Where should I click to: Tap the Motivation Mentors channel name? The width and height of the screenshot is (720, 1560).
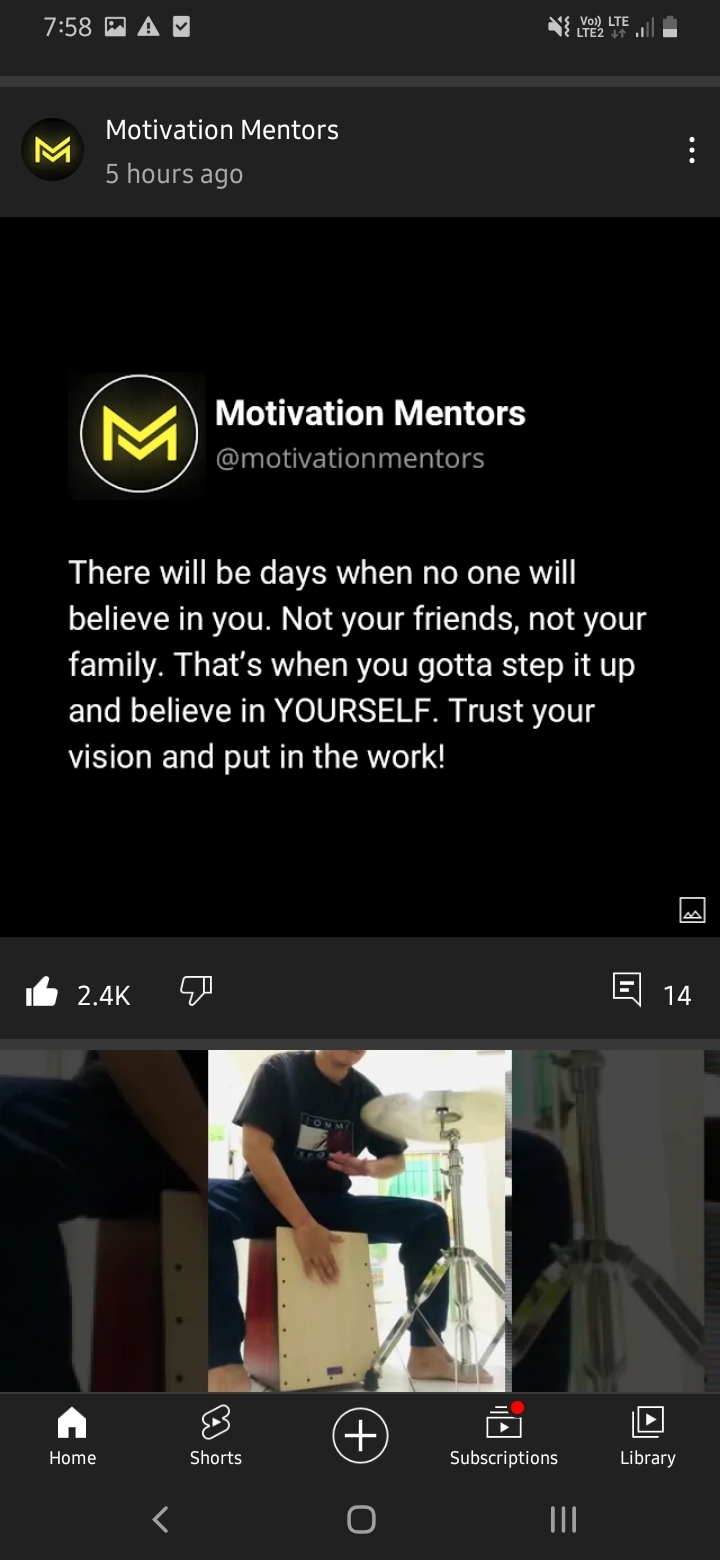[x=222, y=130]
